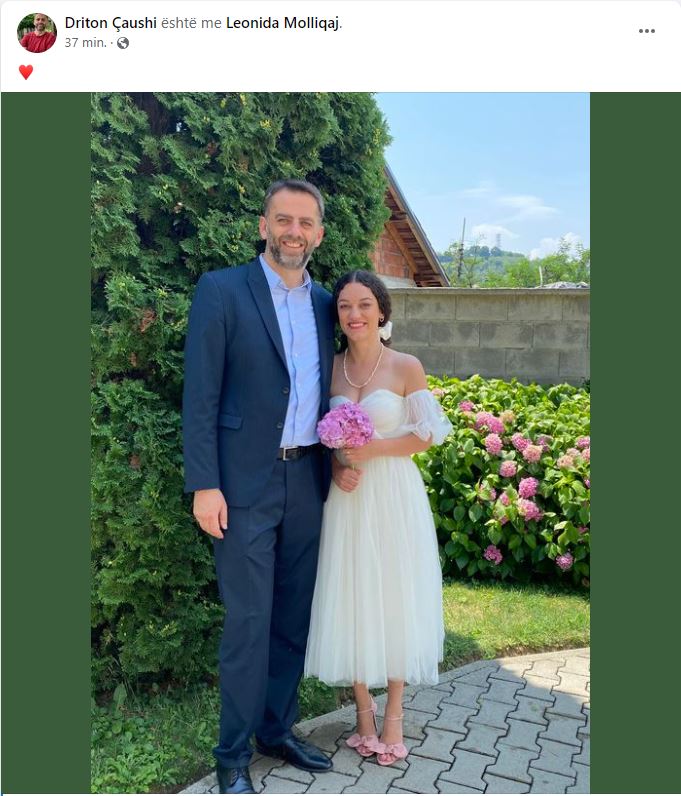Click the right green margin beside the photo
This screenshot has width=681, height=796.
point(635,443)
